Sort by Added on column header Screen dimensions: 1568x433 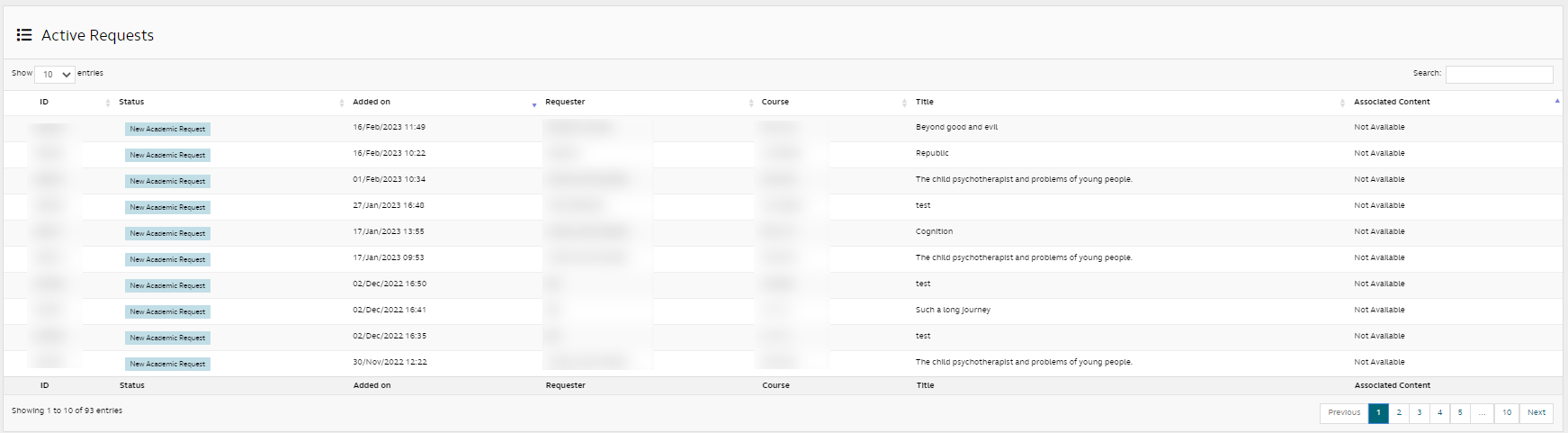372,102
